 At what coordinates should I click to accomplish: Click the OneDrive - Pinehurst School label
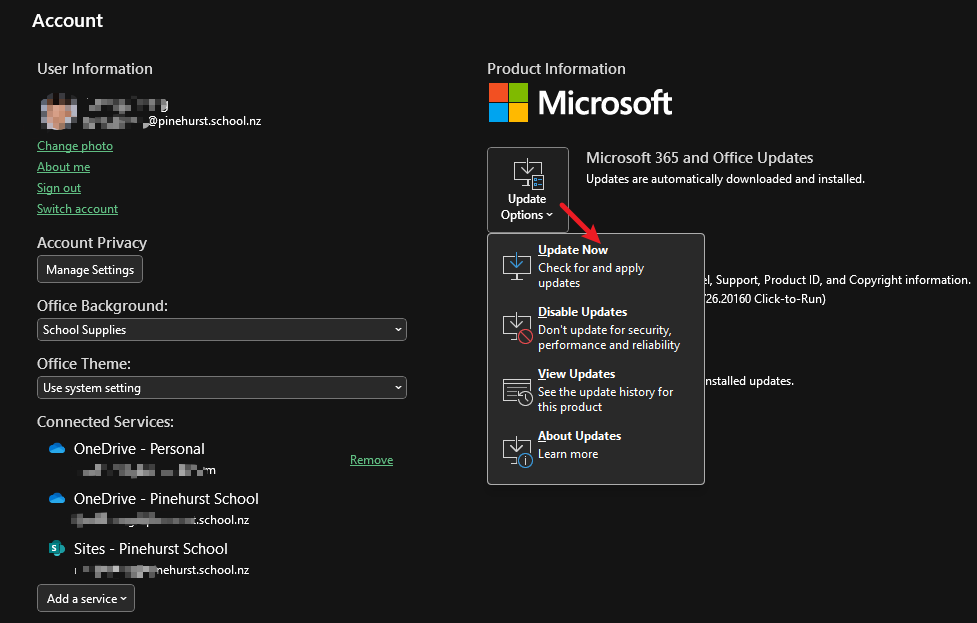coord(166,499)
